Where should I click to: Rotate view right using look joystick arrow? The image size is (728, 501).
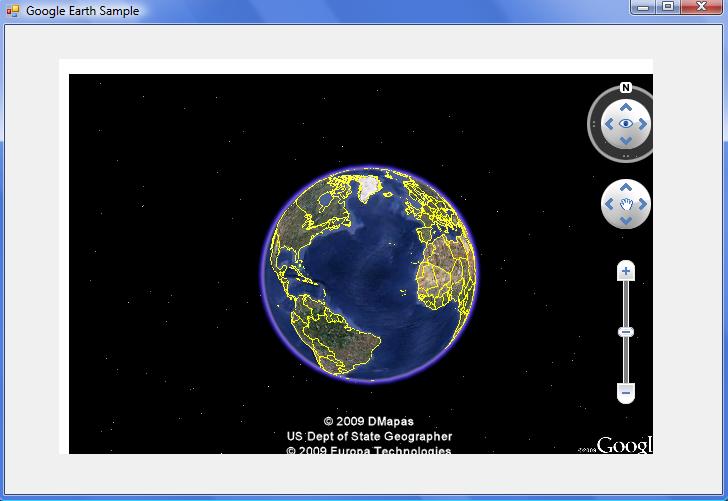click(643, 124)
